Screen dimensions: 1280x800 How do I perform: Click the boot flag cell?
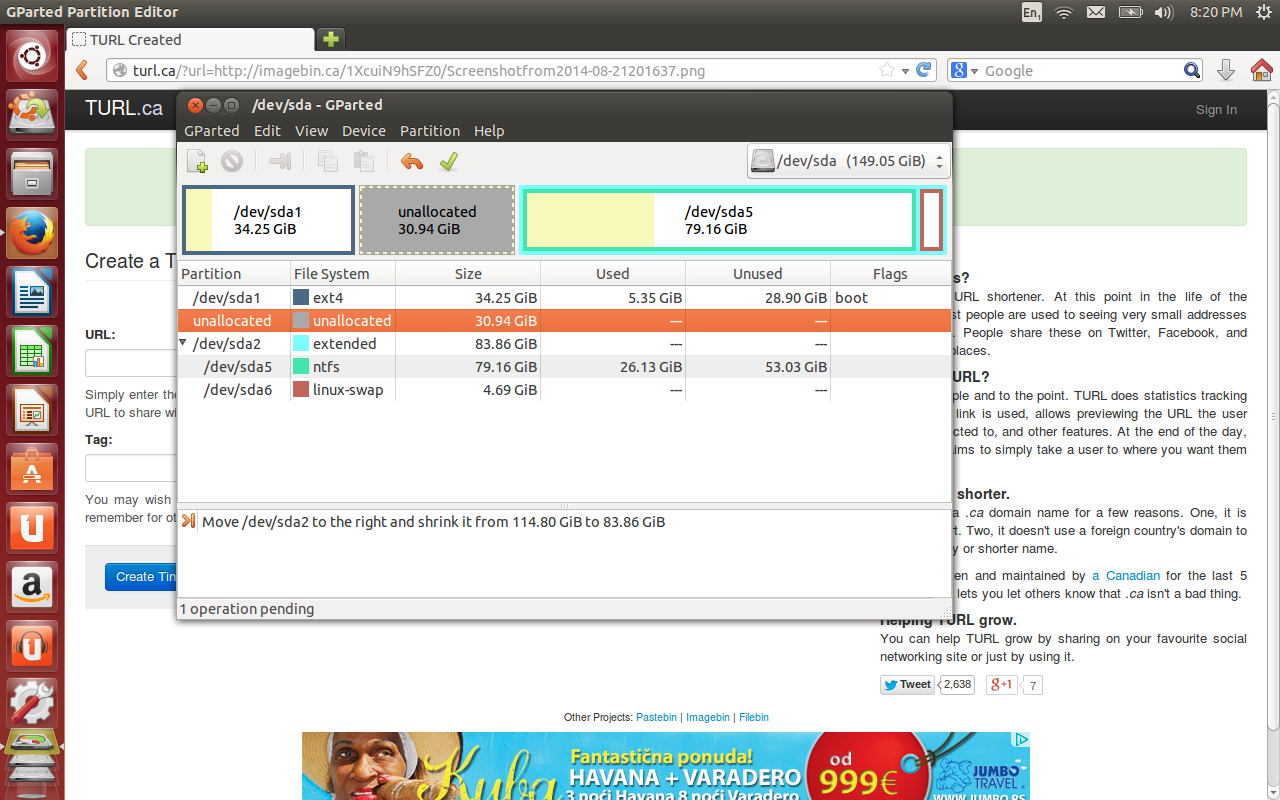point(890,298)
